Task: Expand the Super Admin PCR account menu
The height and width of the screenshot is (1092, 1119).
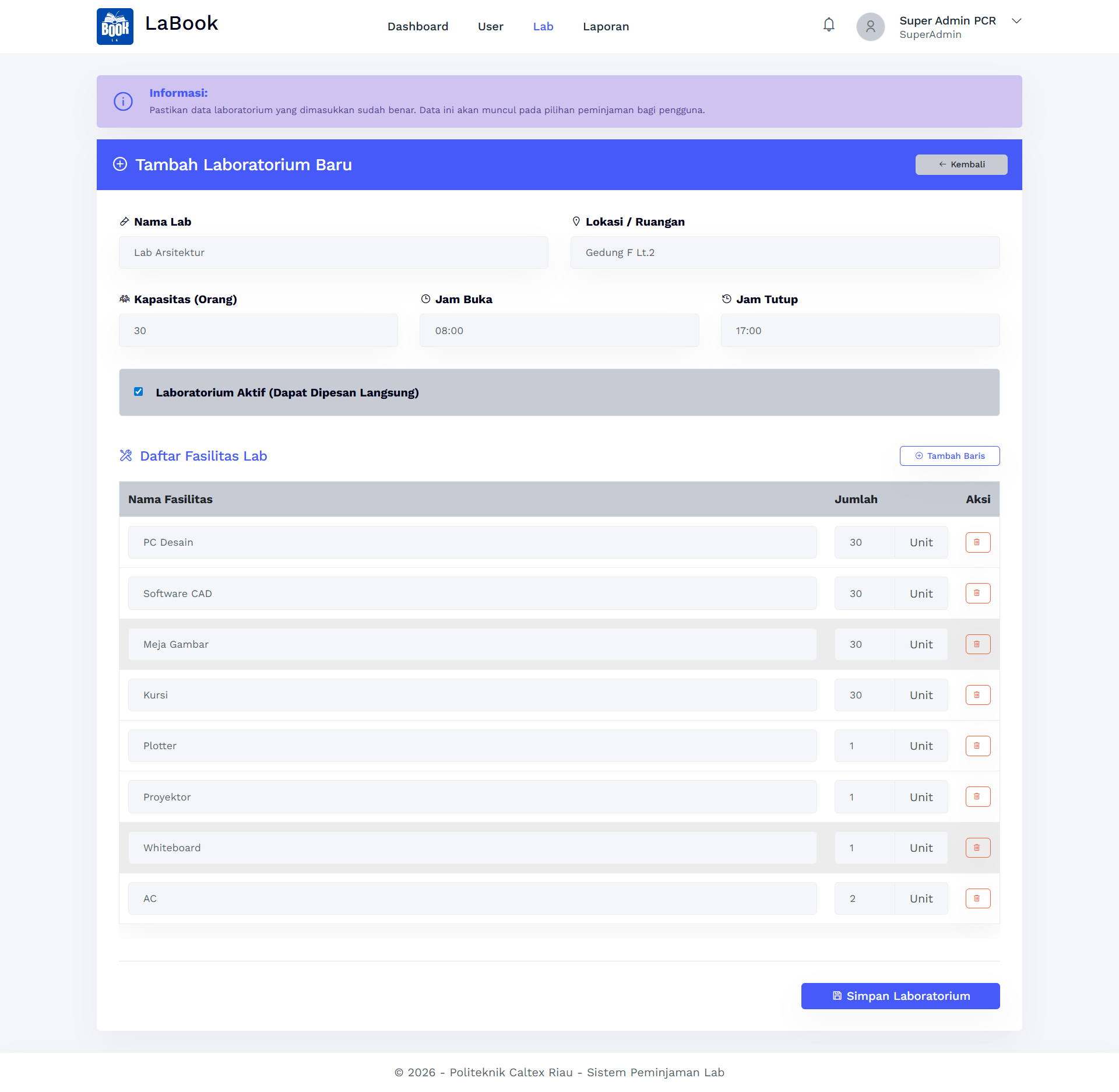Action: [x=1016, y=21]
